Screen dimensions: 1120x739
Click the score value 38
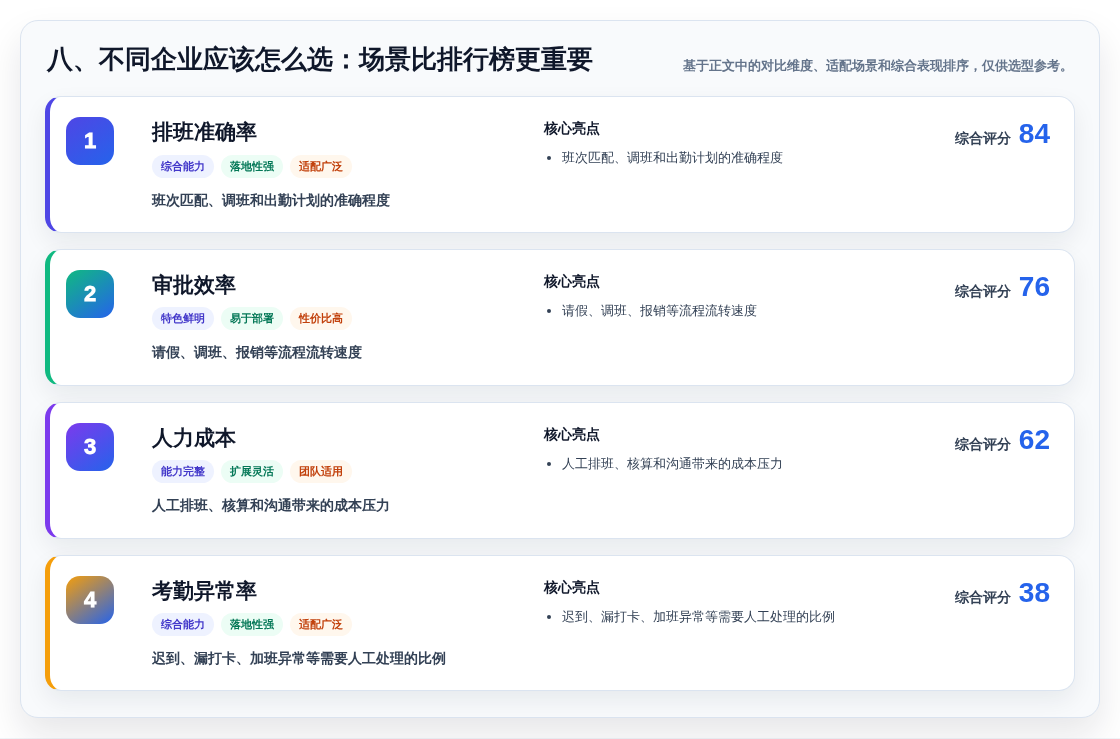pos(1034,593)
